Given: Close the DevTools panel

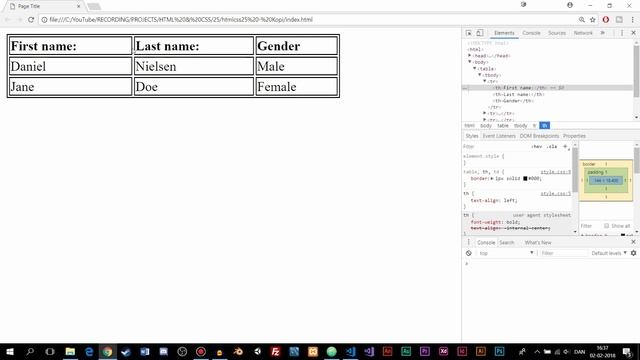Looking at the screenshot, I should [x=633, y=33].
